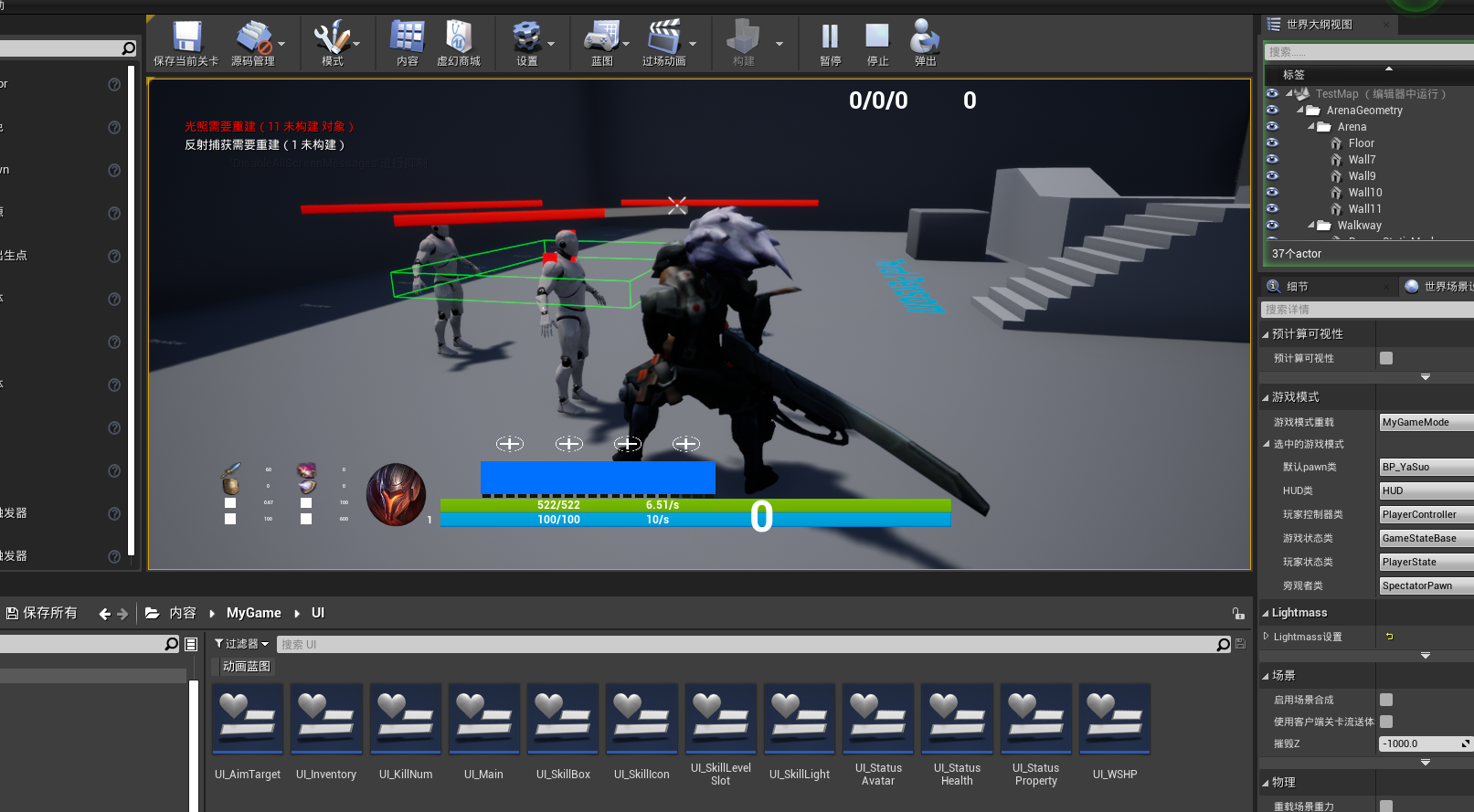The height and width of the screenshot is (812, 1474).
Task: Click the Build (构建) toolbar icon
Action: [743, 37]
